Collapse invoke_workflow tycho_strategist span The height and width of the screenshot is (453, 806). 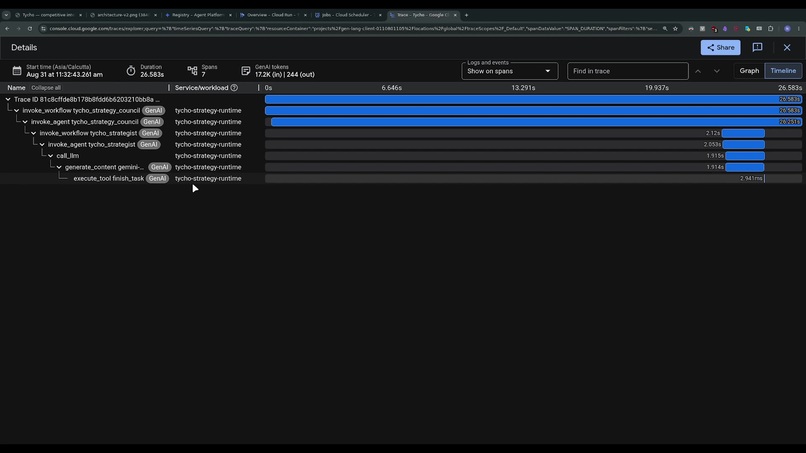[x=33, y=133]
